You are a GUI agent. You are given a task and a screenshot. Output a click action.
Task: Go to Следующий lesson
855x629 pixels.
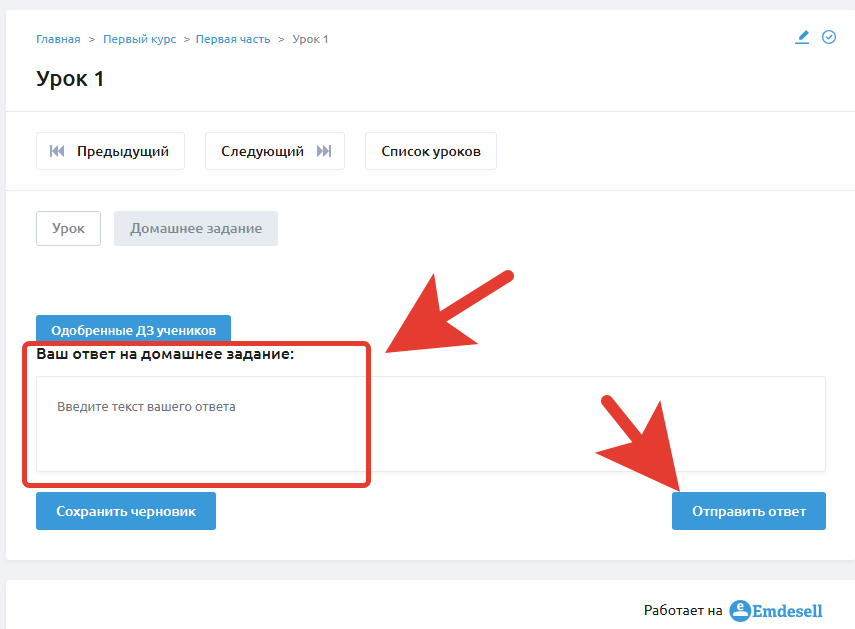pos(275,151)
